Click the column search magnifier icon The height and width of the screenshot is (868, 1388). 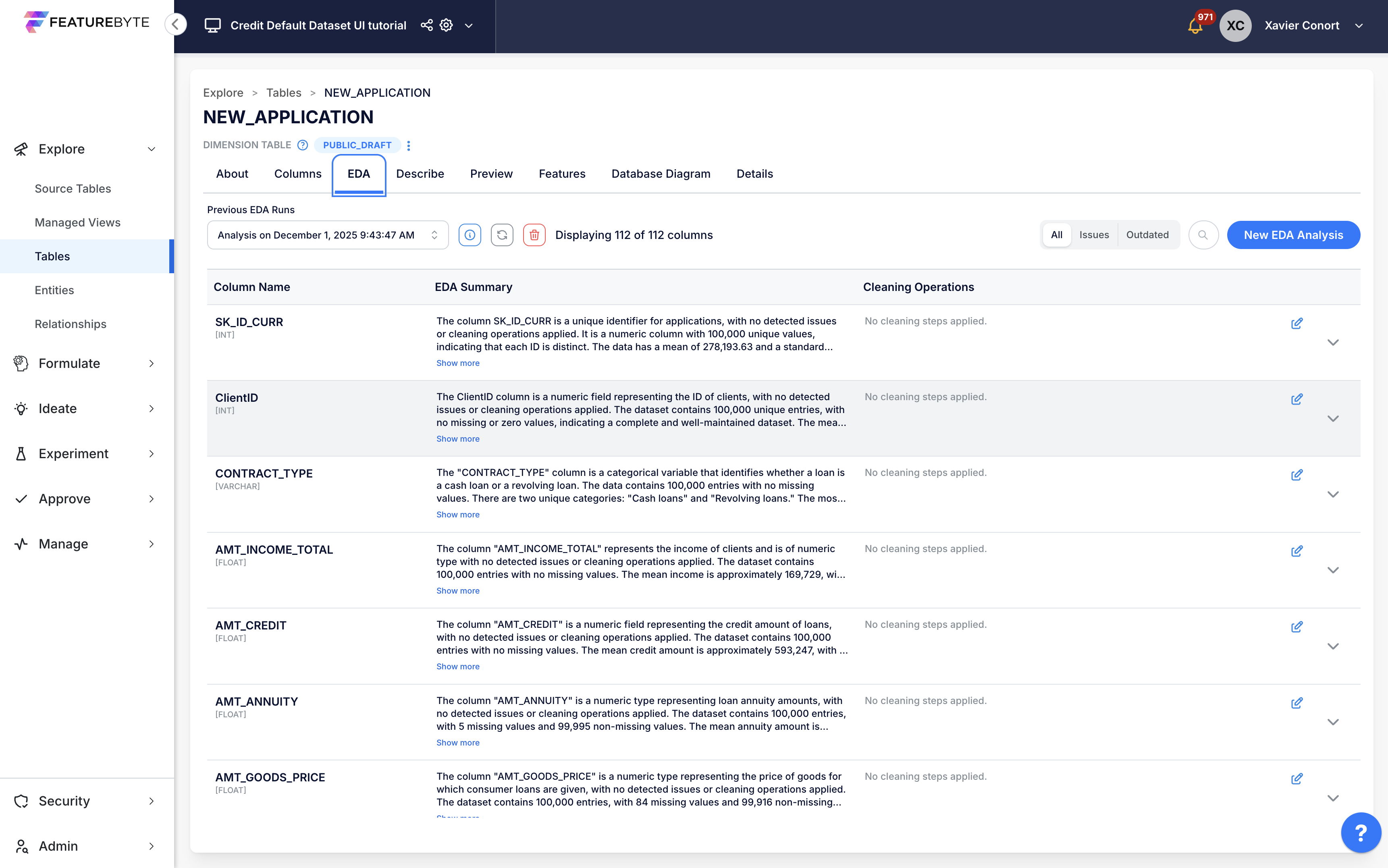pos(1203,235)
